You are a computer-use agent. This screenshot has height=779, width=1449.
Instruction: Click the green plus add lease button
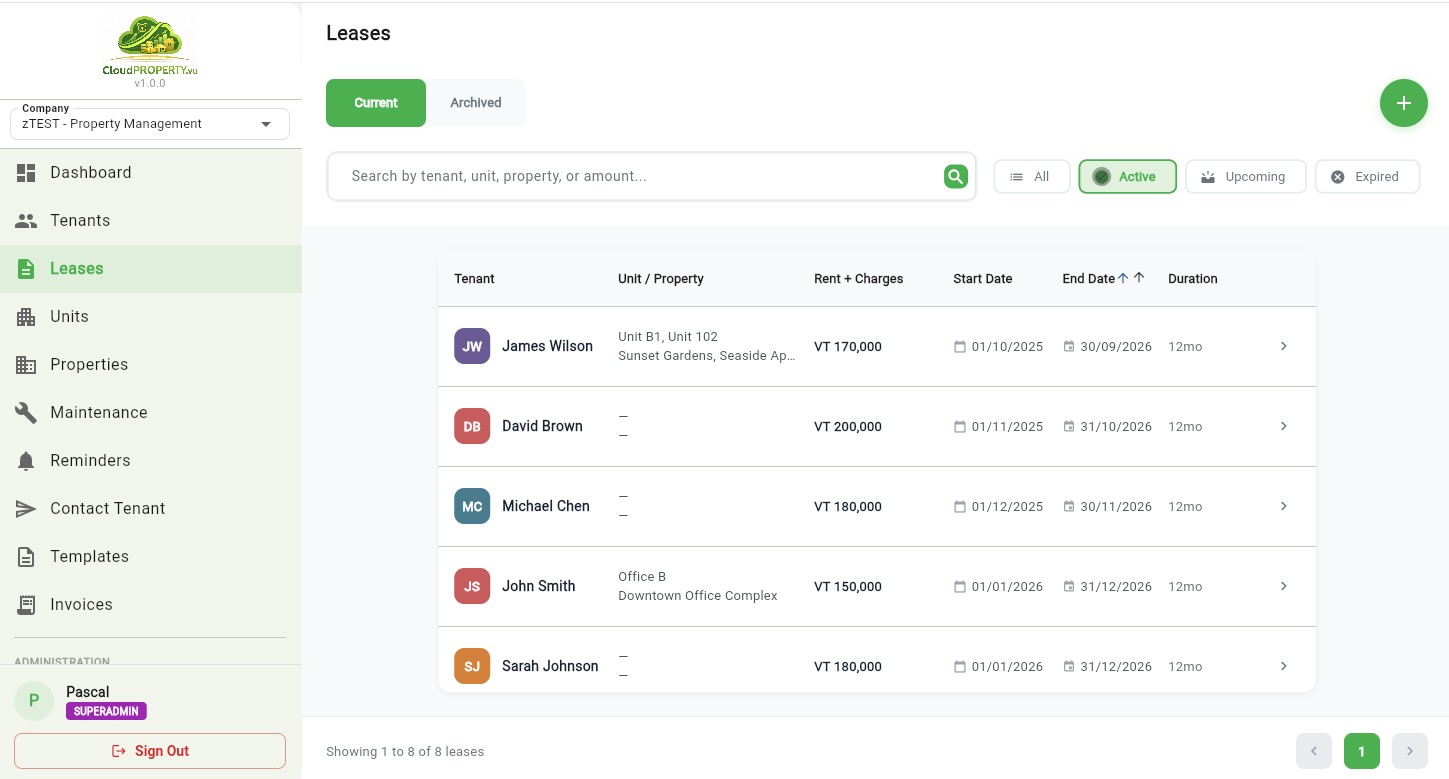pyautogui.click(x=1403, y=103)
